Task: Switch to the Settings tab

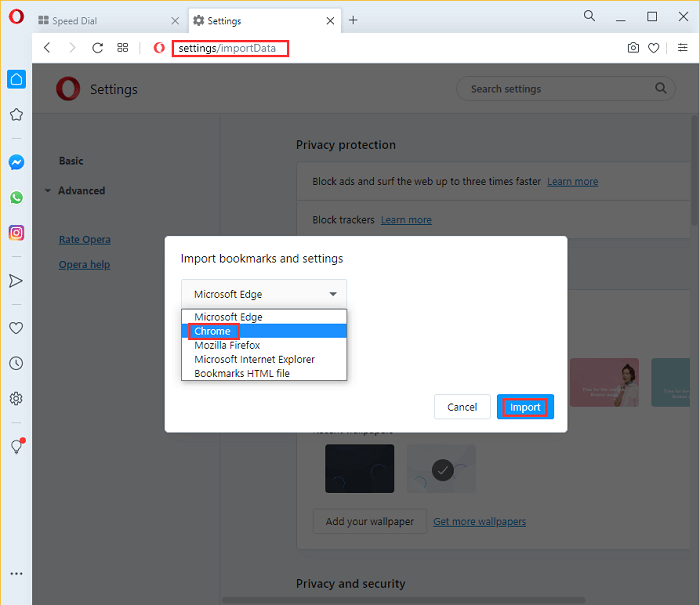Action: 265,21
